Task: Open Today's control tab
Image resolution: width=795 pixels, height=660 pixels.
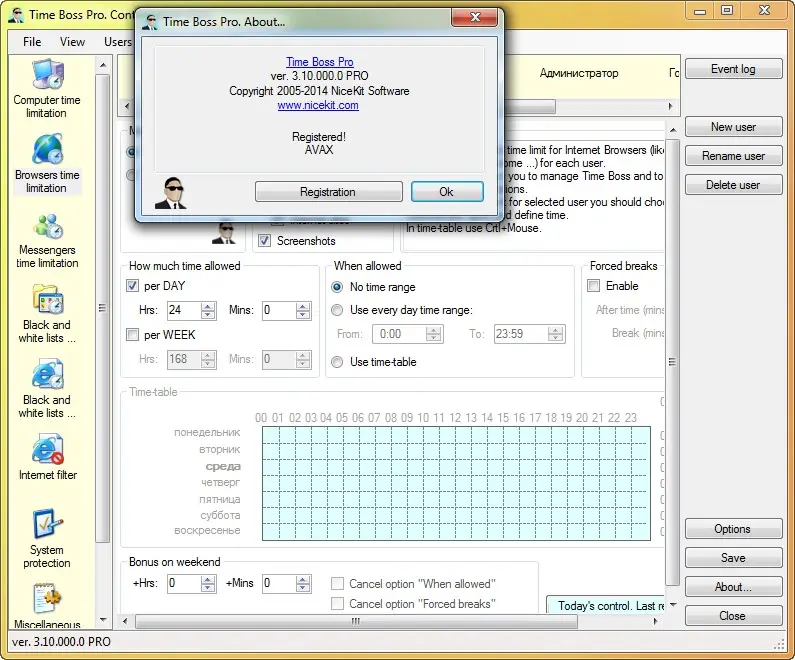Action: coord(607,605)
